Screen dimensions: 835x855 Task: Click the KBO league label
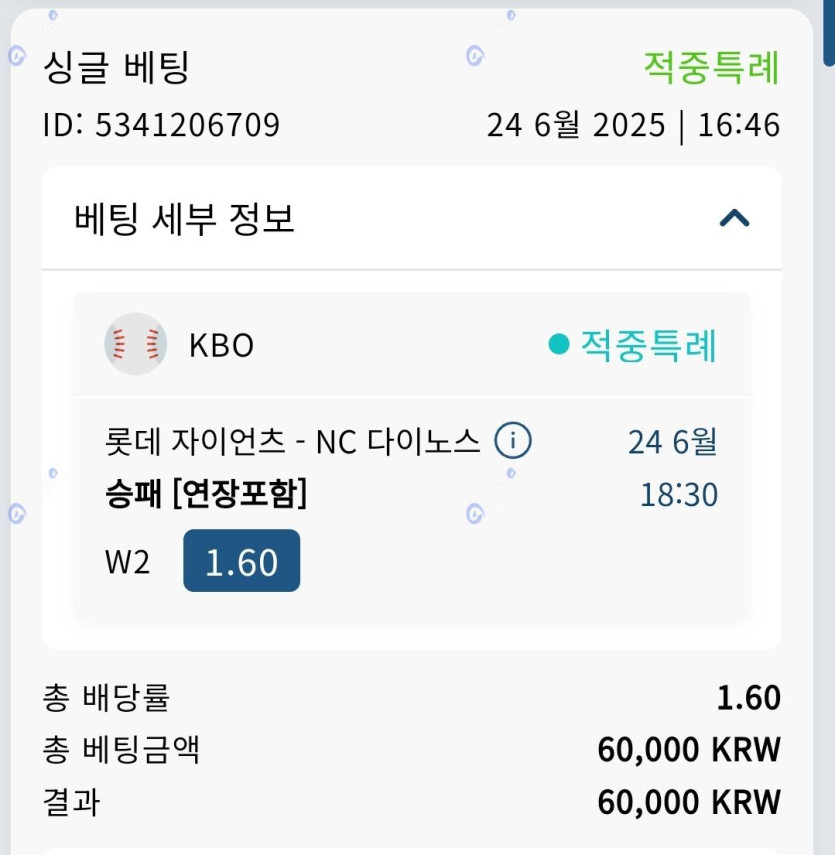221,345
